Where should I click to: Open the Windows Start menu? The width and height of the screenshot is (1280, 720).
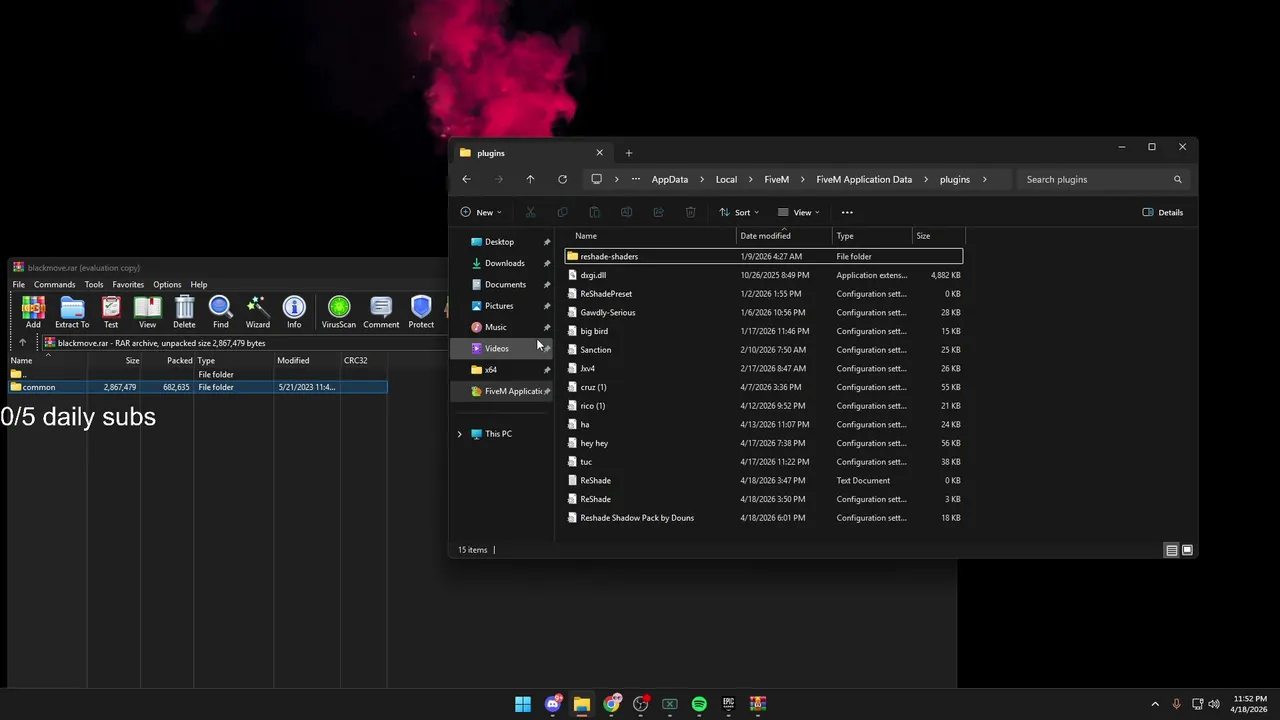[x=523, y=704]
